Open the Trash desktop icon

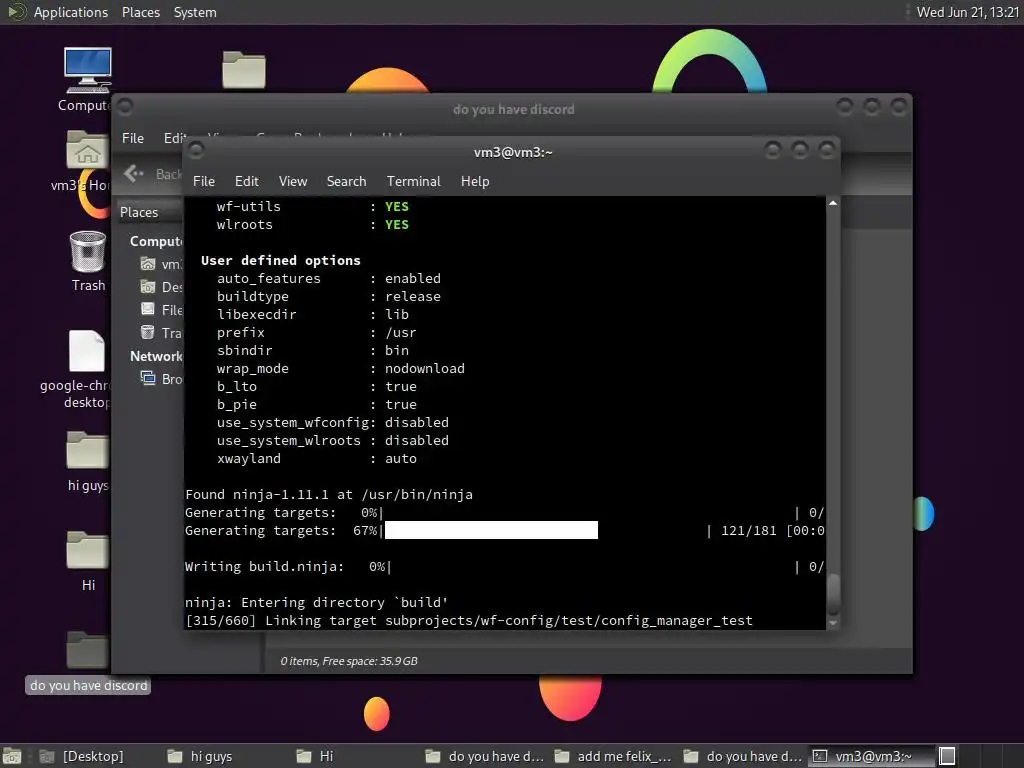(x=88, y=251)
